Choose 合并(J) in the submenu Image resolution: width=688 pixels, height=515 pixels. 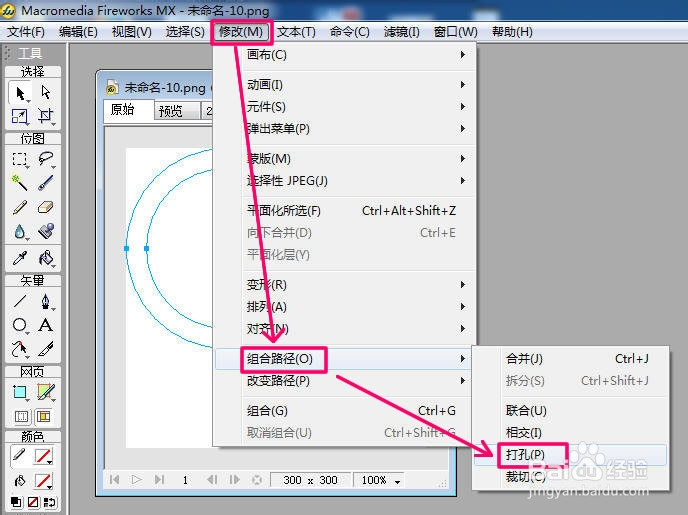pos(570,359)
